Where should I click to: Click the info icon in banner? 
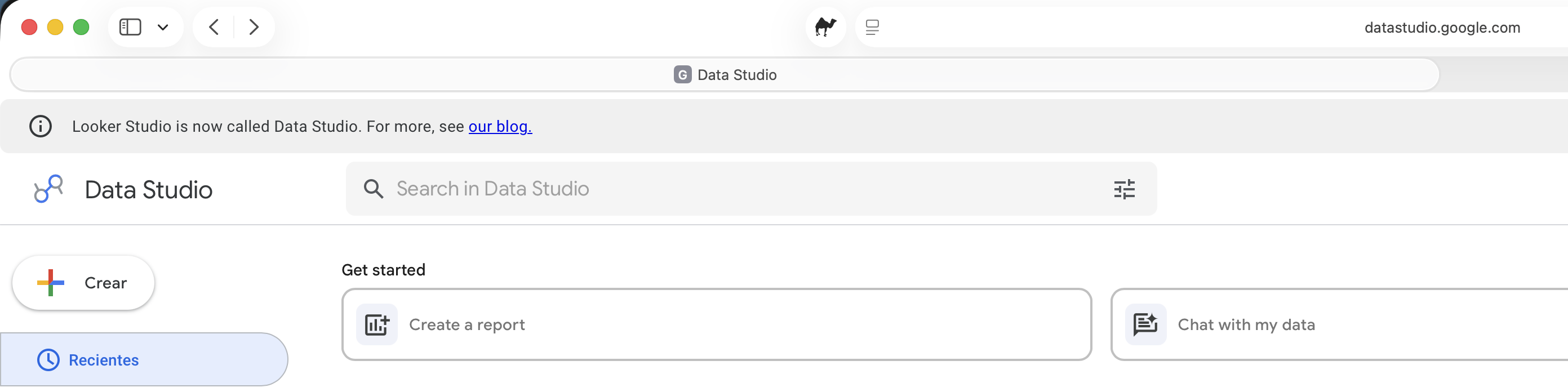pyautogui.click(x=41, y=127)
